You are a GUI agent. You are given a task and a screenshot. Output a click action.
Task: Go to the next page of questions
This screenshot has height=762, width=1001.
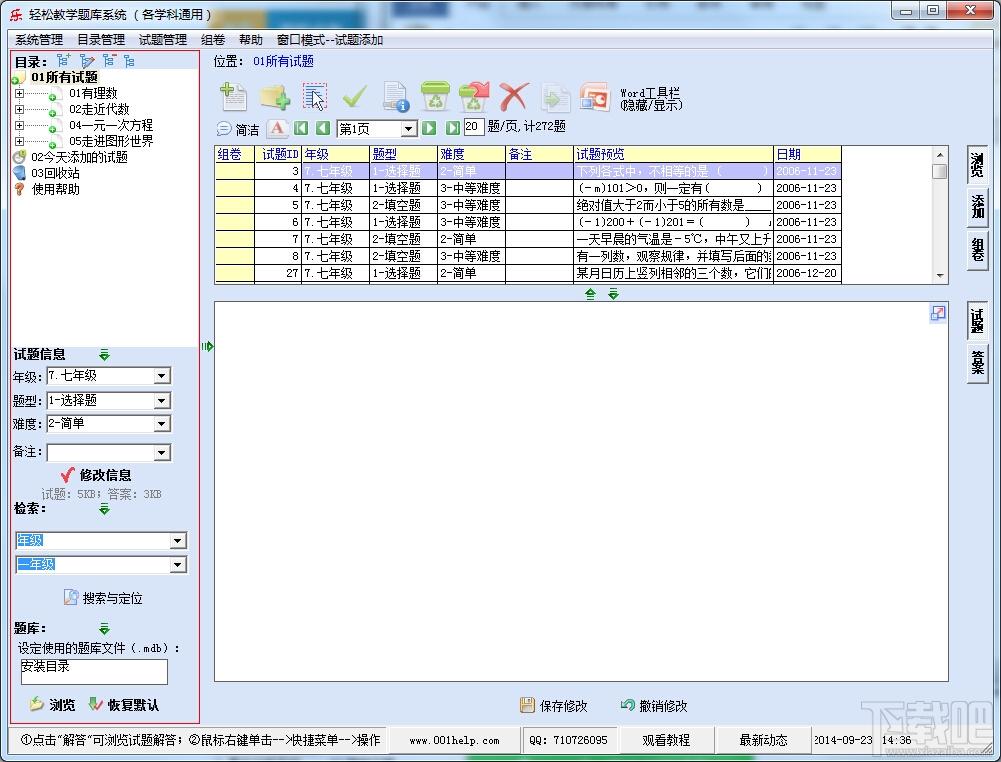[x=429, y=128]
